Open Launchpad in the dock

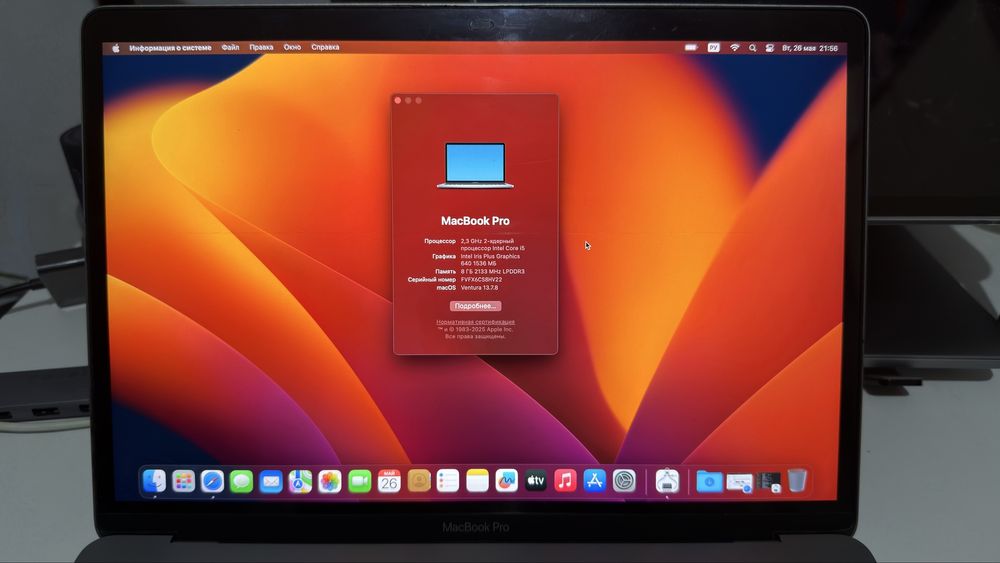183,481
